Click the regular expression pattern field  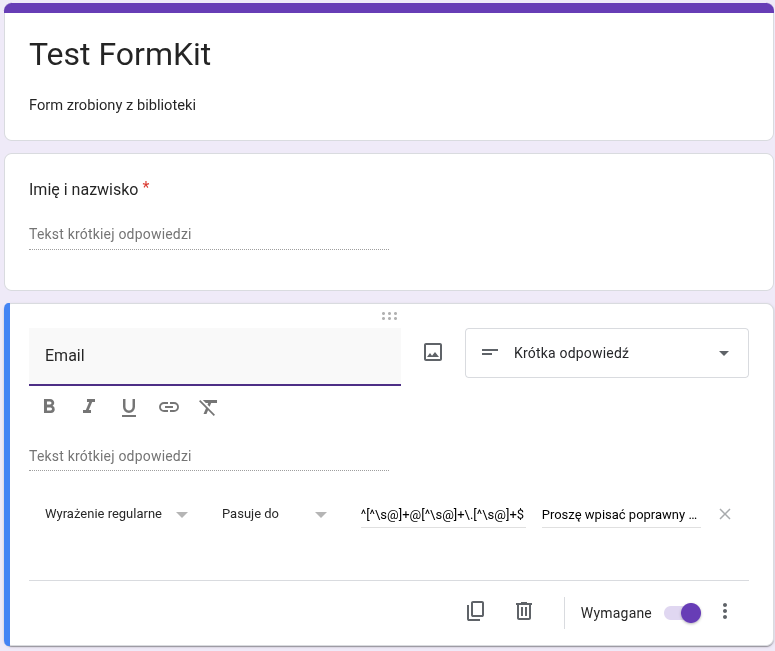442,515
